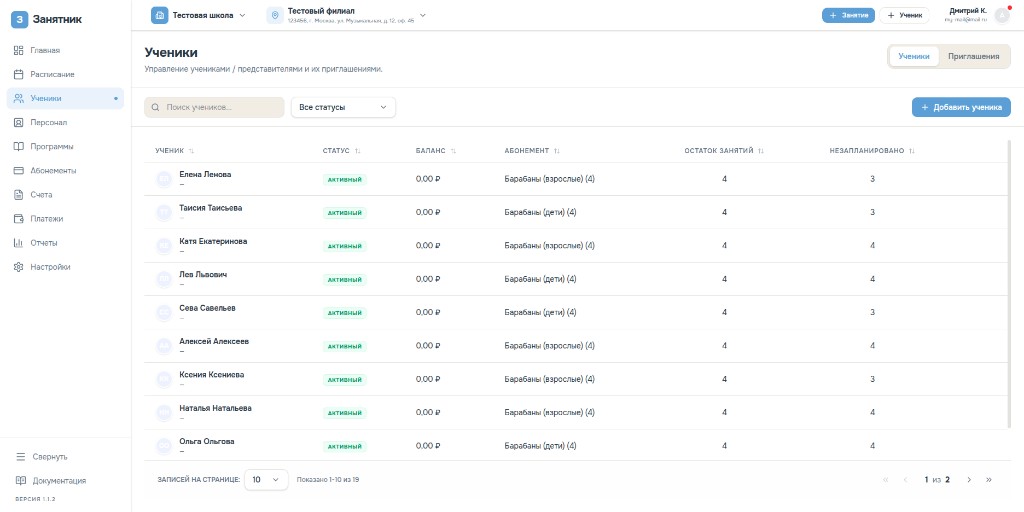Open the Документация link
The width and height of the screenshot is (1024, 512).
click(x=65, y=481)
